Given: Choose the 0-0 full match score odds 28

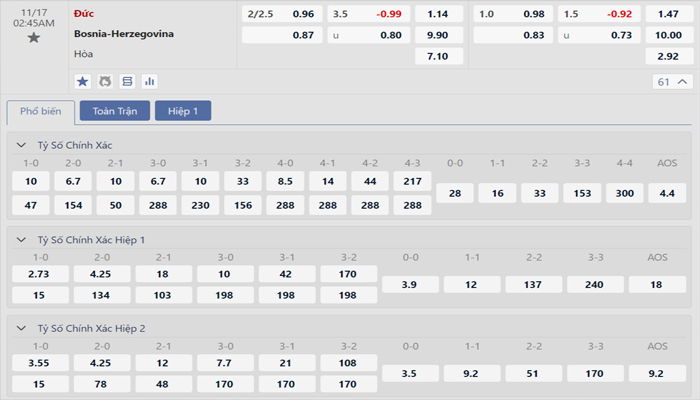Looking at the screenshot, I should pos(455,192).
